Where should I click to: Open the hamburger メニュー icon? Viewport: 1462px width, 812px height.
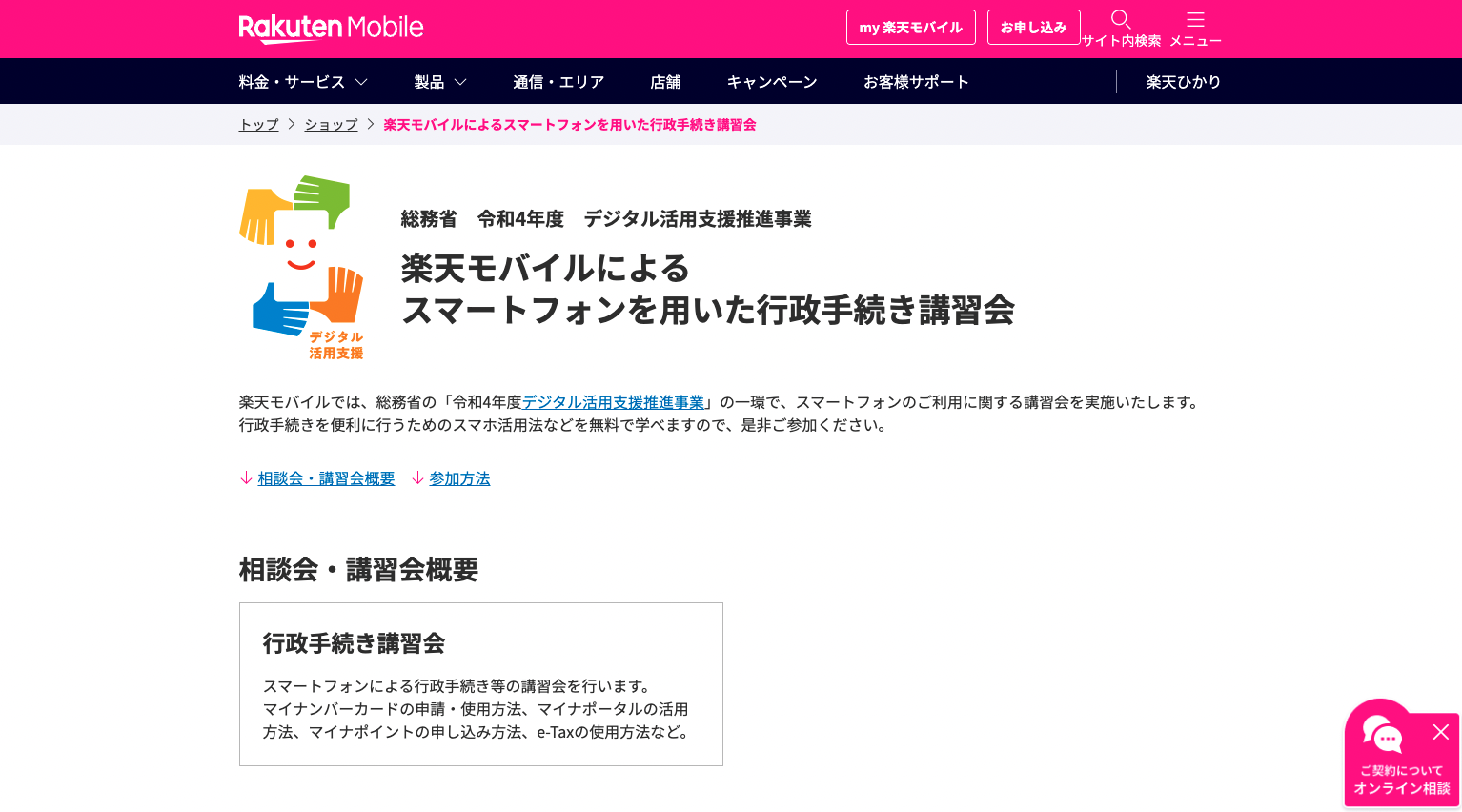(x=1195, y=20)
